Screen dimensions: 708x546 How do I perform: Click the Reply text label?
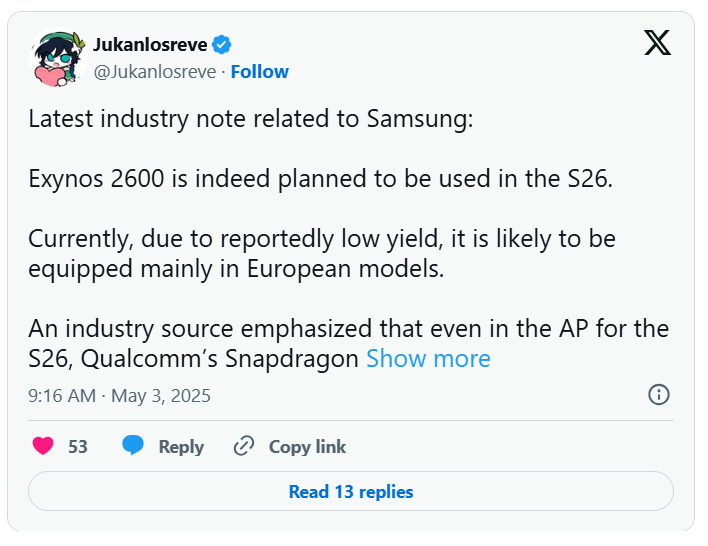coord(181,447)
